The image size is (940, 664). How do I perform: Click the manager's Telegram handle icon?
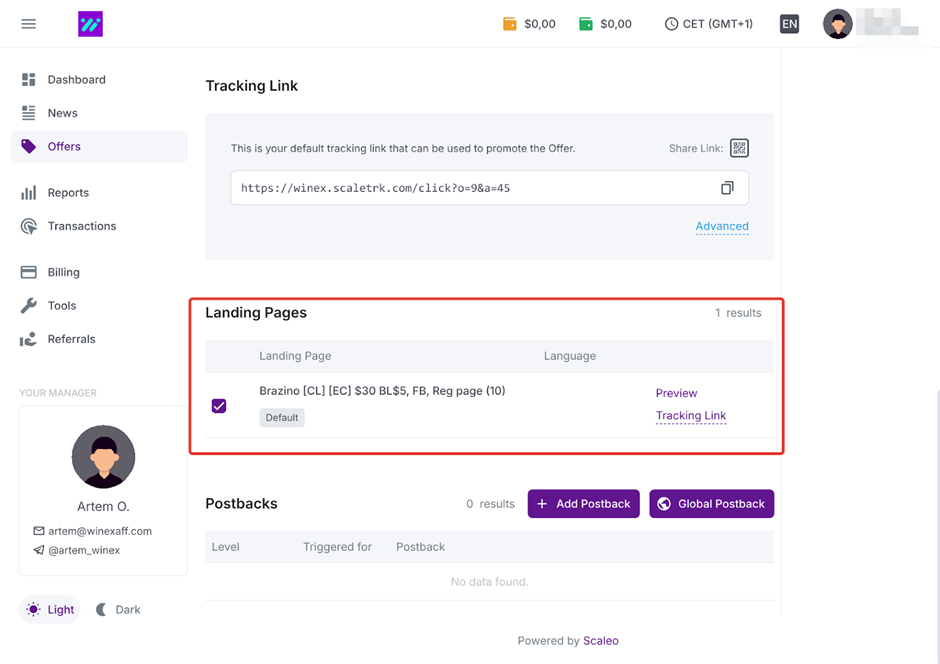(39, 550)
